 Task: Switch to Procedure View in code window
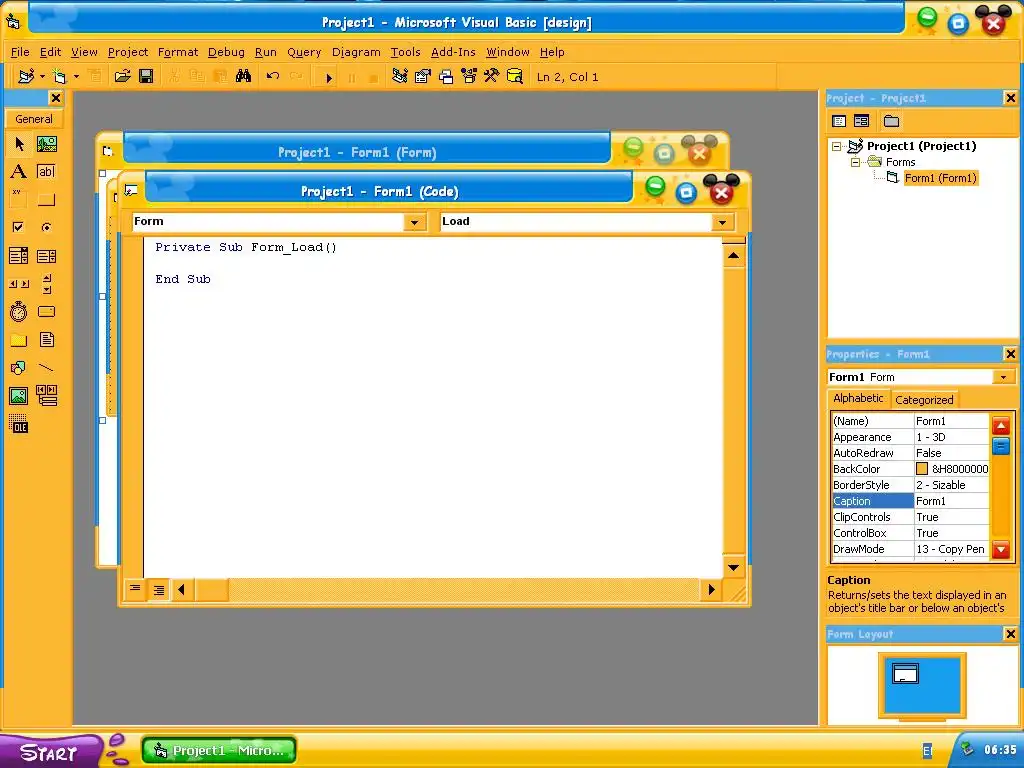click(x=135, y=590)
